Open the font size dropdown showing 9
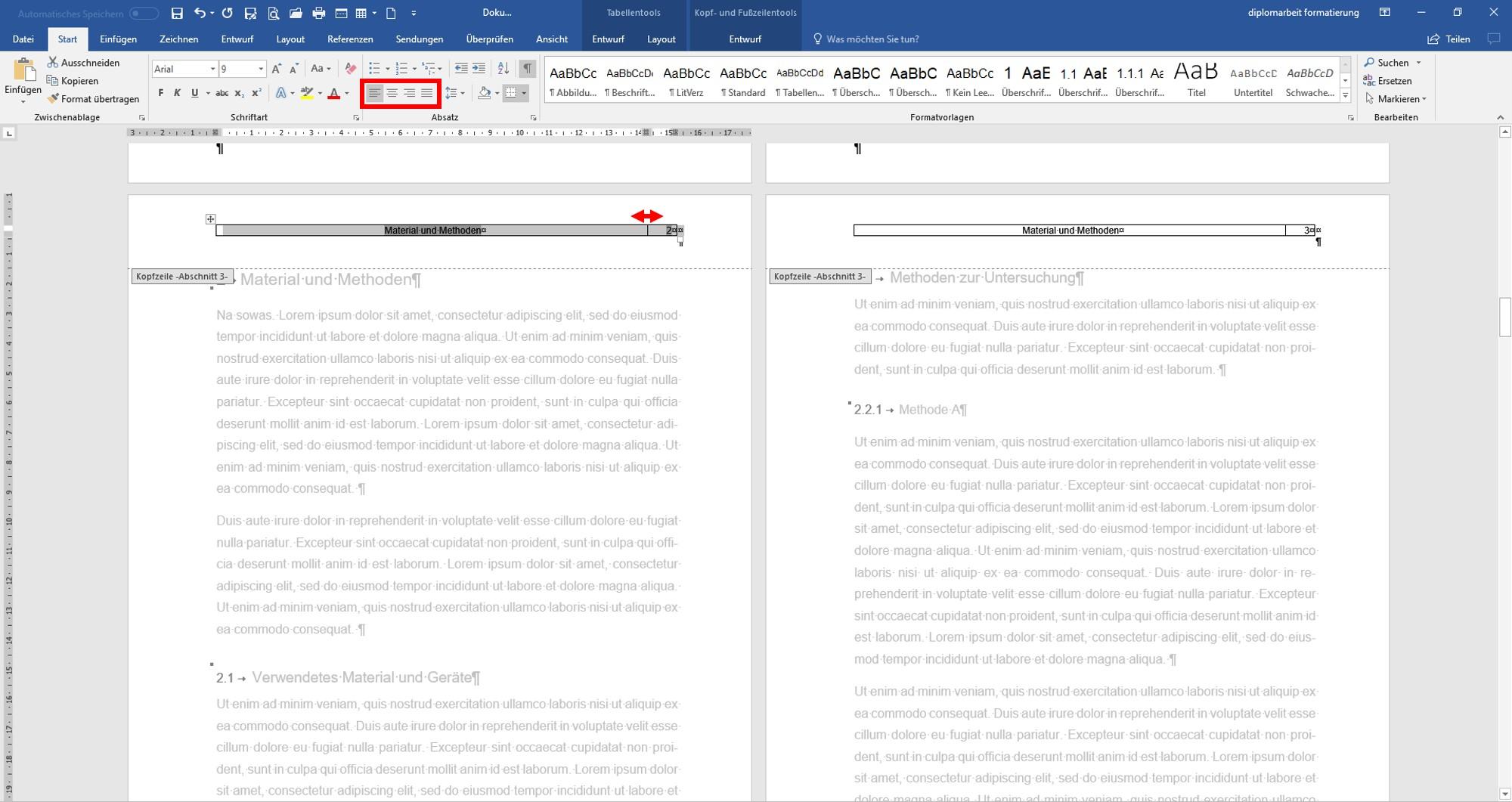This screenshot has height=802, width=1512. pos(261,69)
